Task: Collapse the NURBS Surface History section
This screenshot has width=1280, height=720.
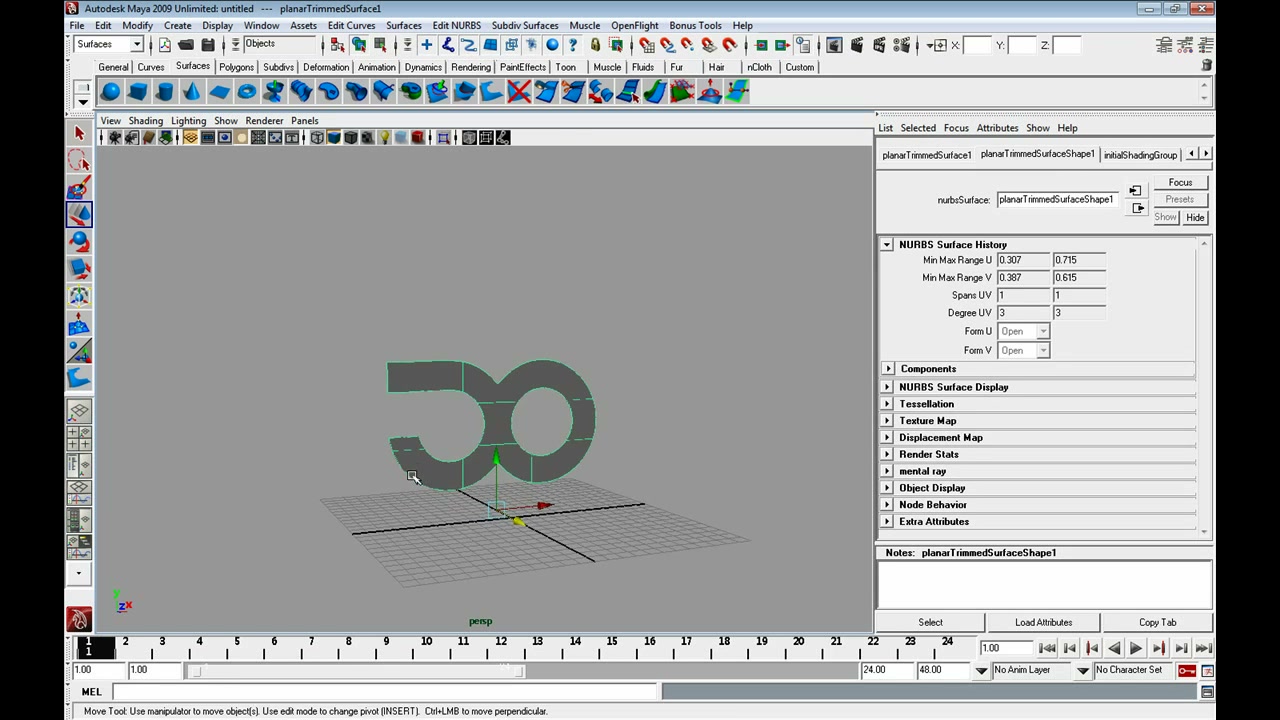Action: 887,245
